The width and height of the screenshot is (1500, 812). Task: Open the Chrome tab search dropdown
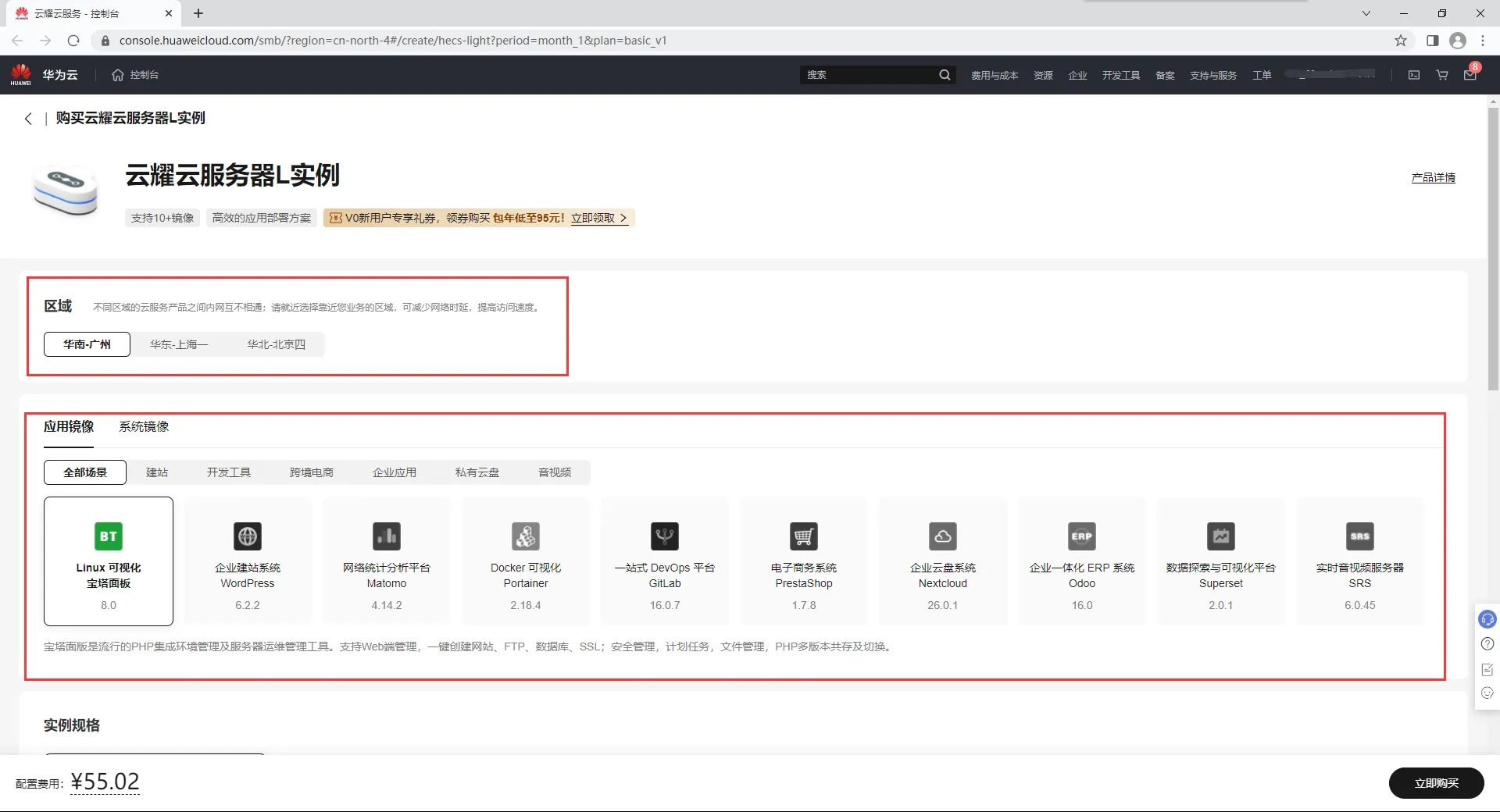[x=1366, y=13]
